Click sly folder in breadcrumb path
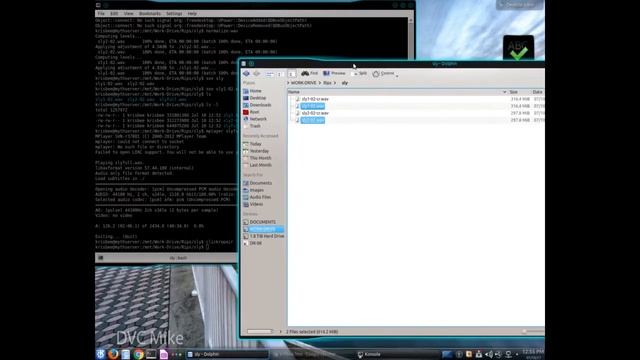Screen dimensions: 640x360 click(x=345, y=83)
